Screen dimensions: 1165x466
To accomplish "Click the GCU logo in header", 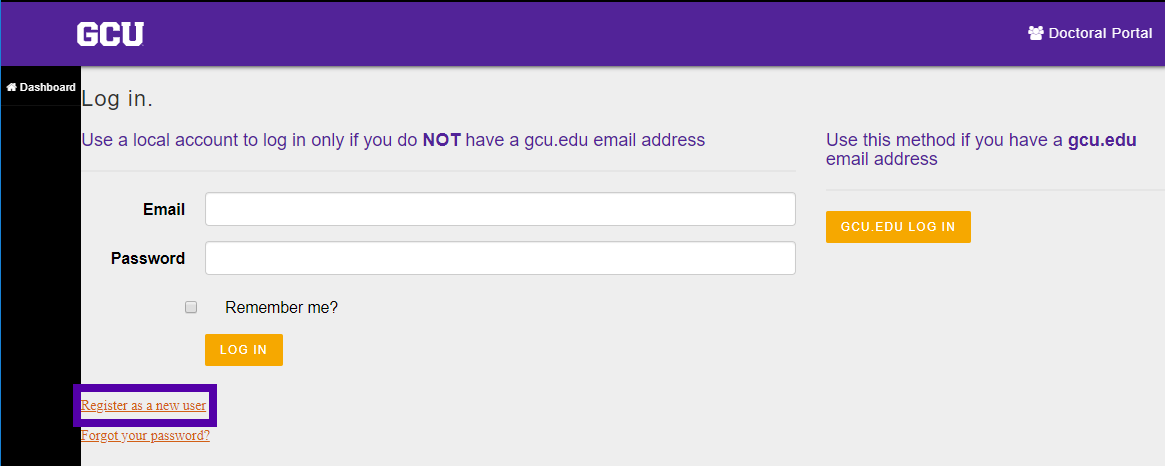I will tap(110, 34).
